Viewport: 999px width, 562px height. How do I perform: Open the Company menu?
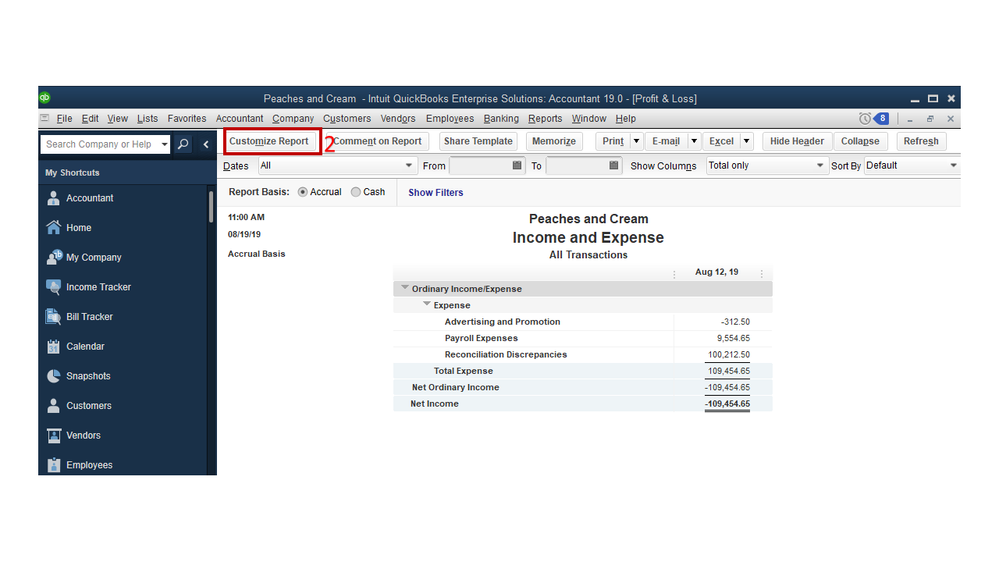(293, 119)
